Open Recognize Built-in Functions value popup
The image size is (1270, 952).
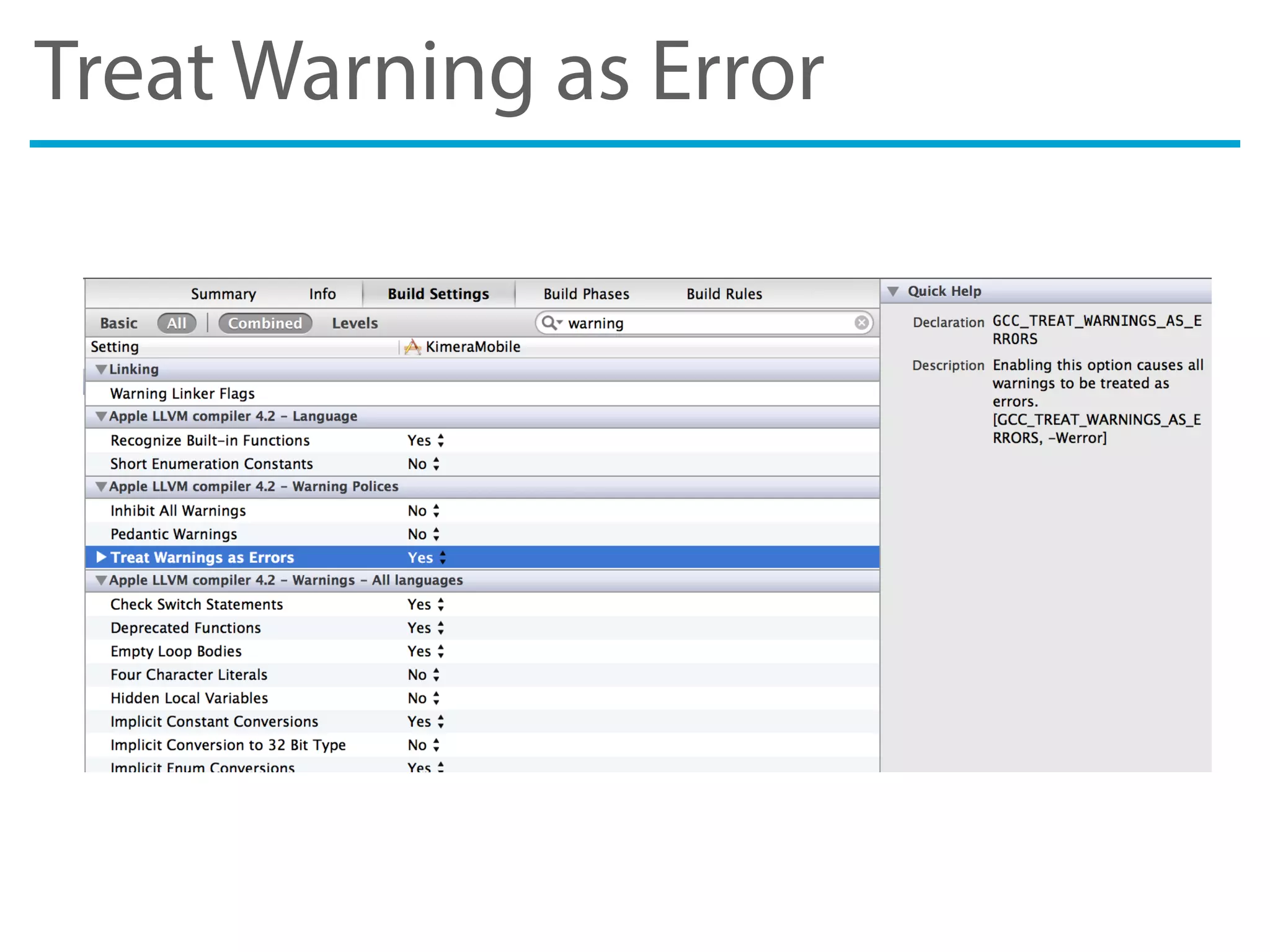[x=426, y=441]
